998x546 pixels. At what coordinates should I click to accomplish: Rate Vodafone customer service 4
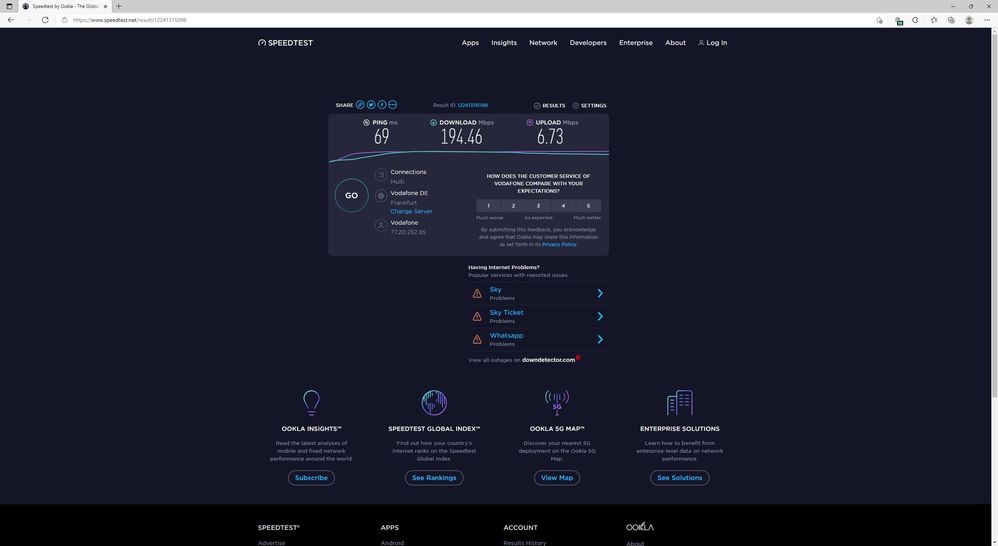pyautogui.click(x=563, y=206)
